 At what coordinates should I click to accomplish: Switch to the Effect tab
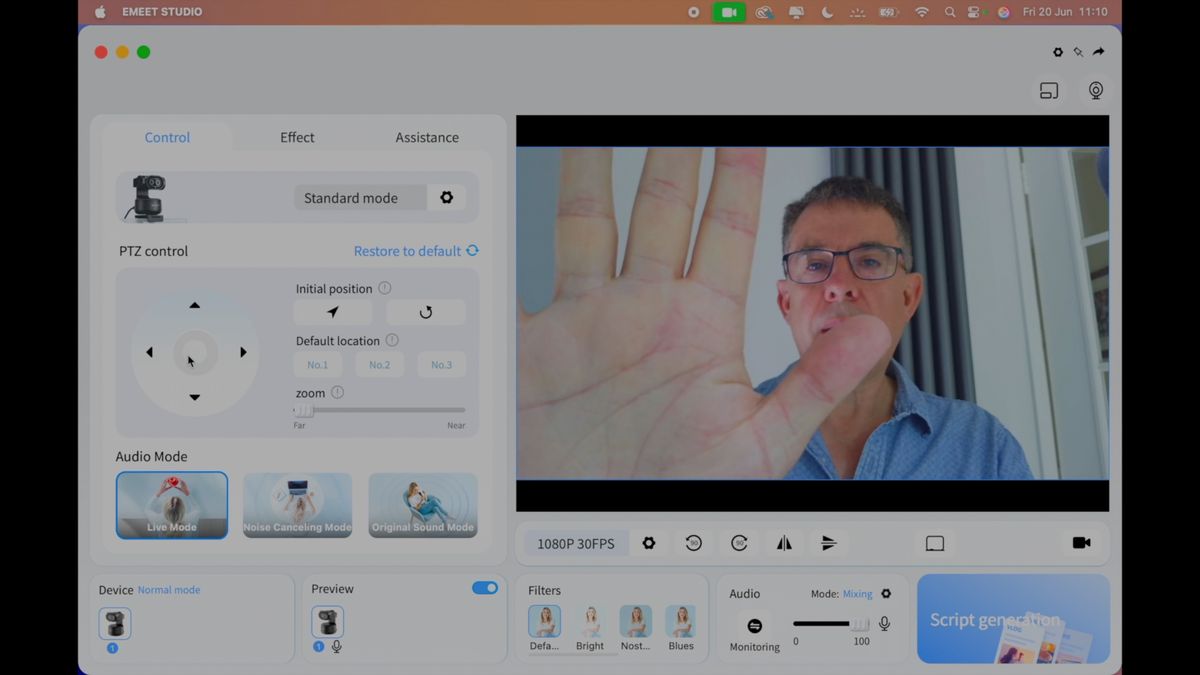(x=297, y=137)
